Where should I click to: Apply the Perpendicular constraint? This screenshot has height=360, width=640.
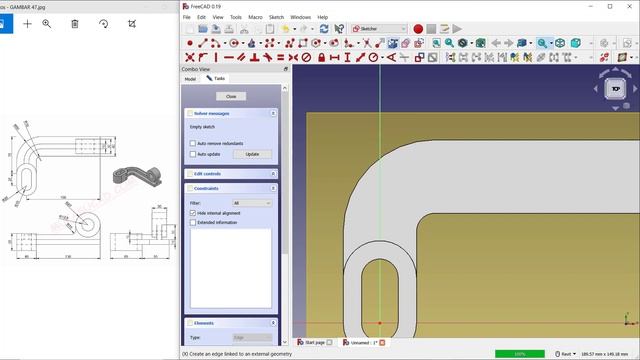[255, 58]
